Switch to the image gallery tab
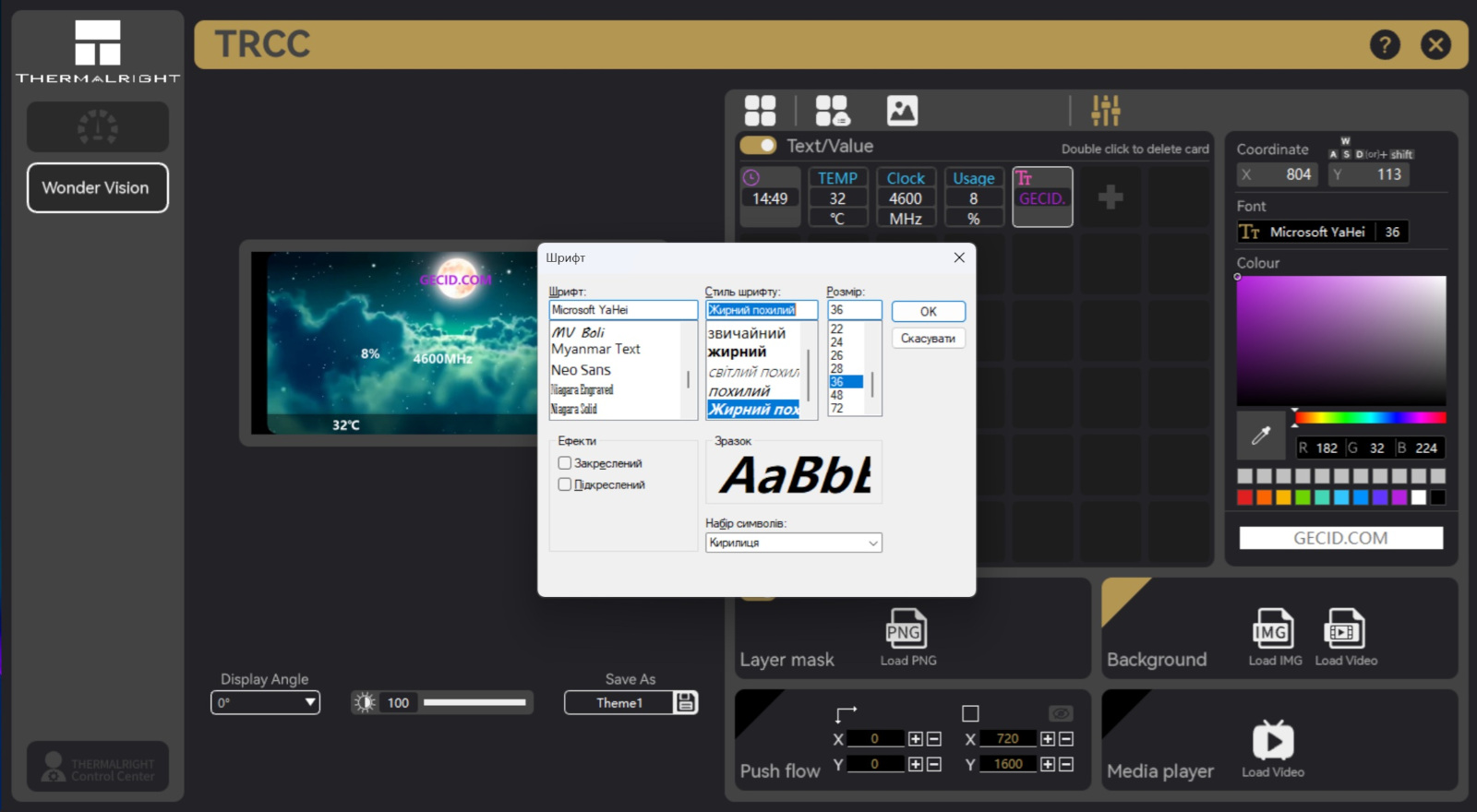1477x812 pixels. coord(902,111)
